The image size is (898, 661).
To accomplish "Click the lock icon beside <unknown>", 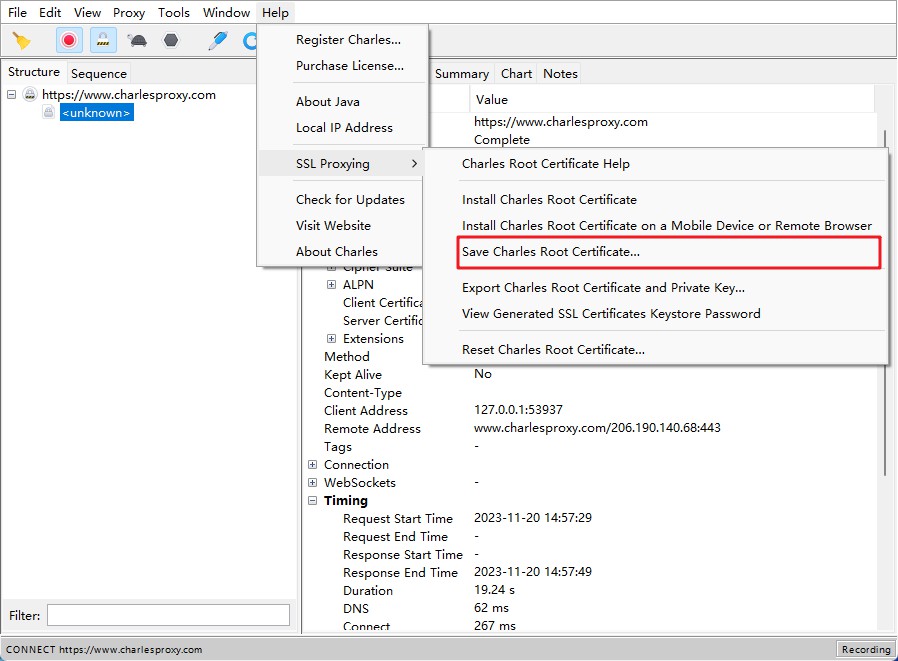I will coord(49,112).
